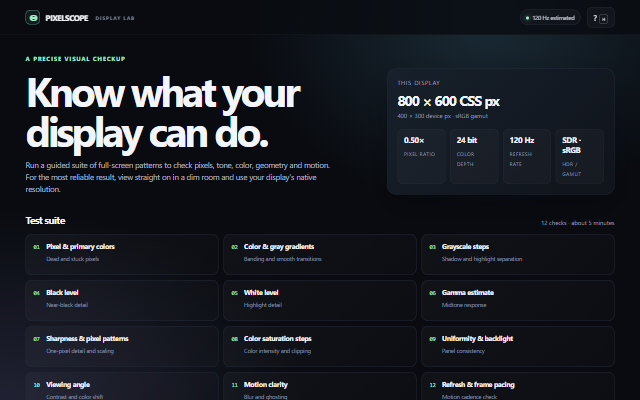Image resolution: width=640 pixels, height=400 pixels.
Task: Select the White level test card
Action: click(x=320, y=300)
